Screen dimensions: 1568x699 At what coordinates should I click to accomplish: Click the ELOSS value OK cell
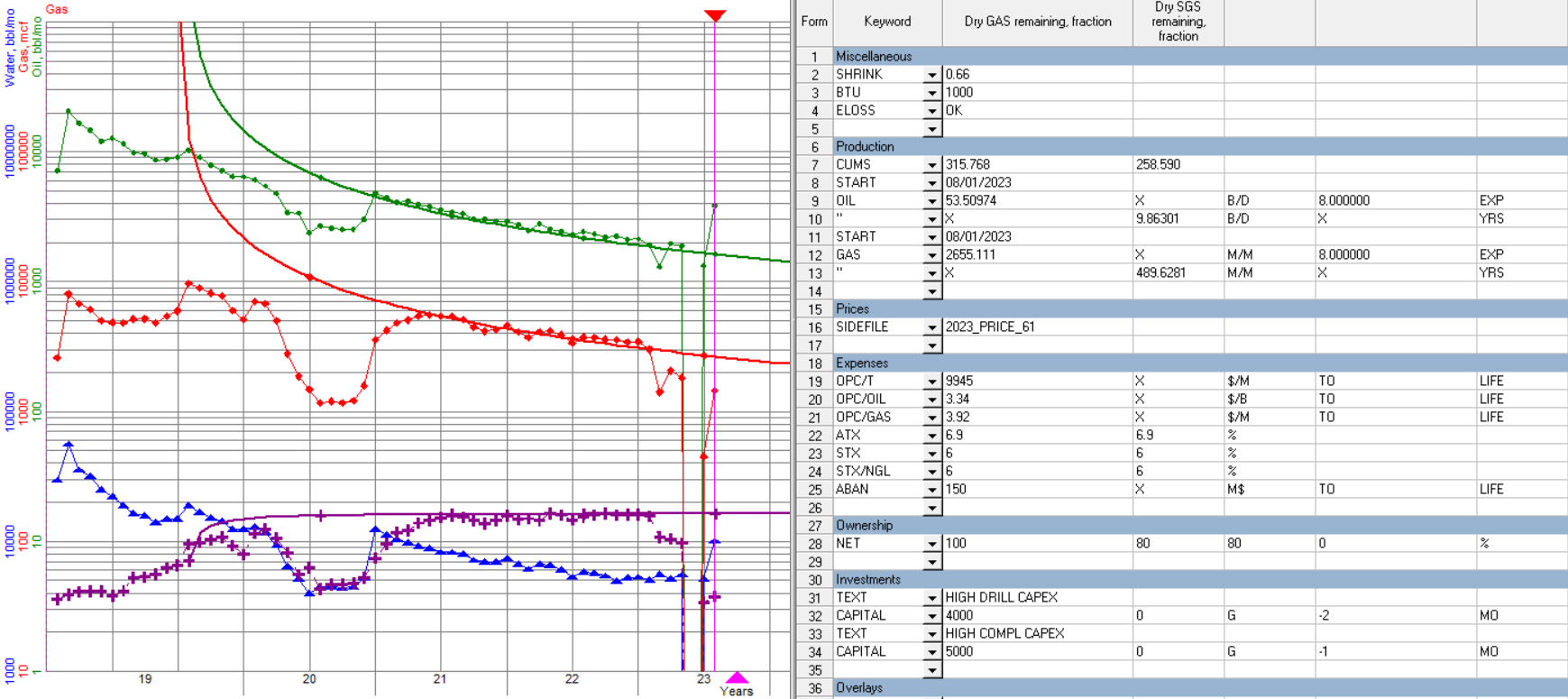1037,110
